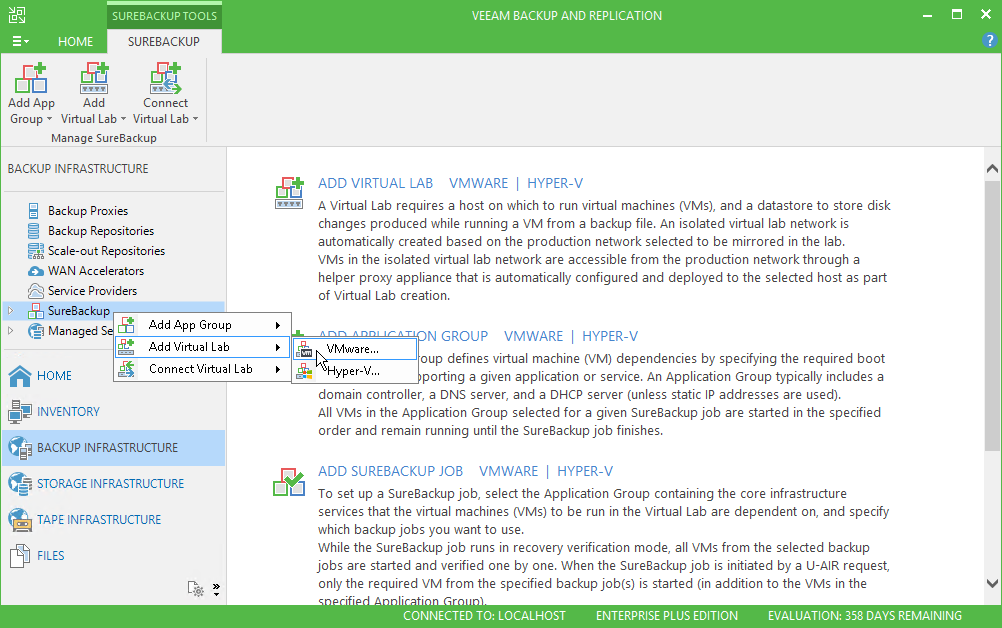Switch to the Home ribbon tab
The width and height of the screenshot is (1002, 628).
pos(75,42)
